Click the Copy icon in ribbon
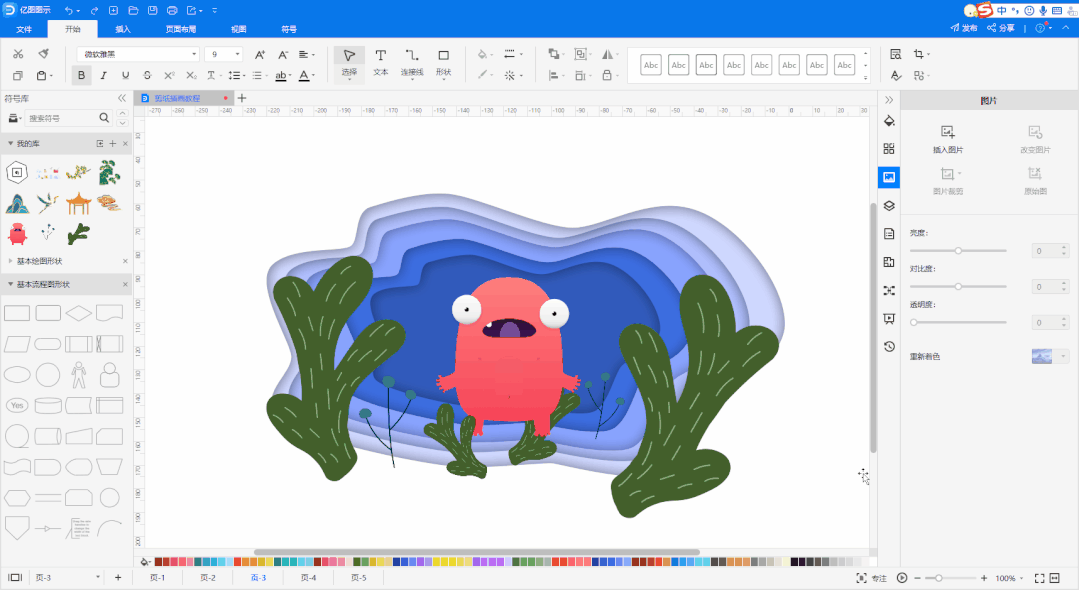This screenshot has width=1079, height=590. point(18,76)
